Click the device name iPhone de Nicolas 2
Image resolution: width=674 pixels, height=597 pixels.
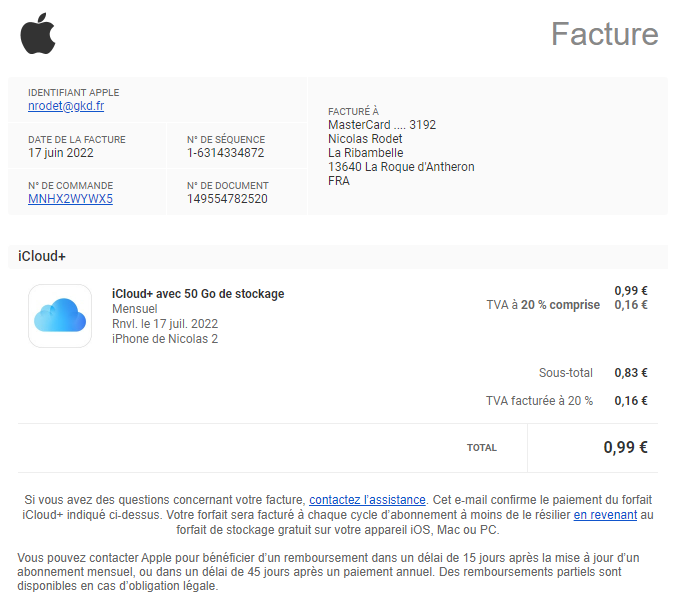point(165,339)
